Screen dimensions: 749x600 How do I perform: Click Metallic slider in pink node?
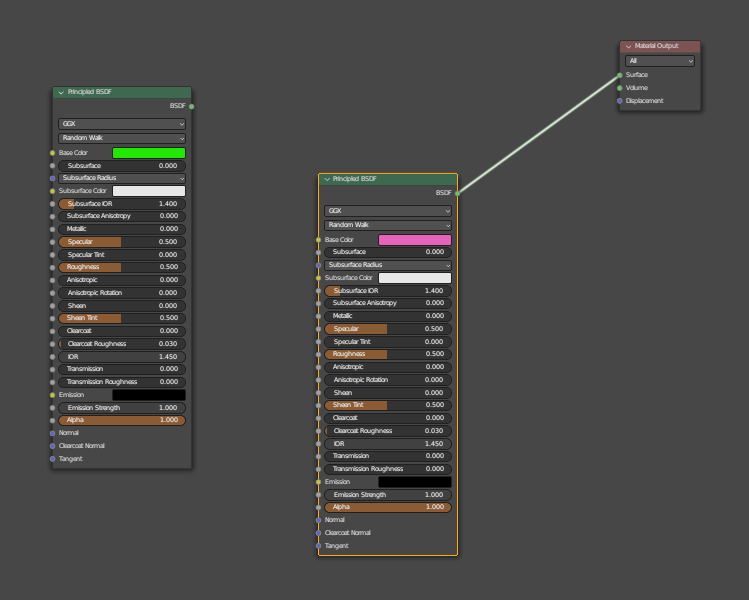pyautogui.click(x=388, y=316)
